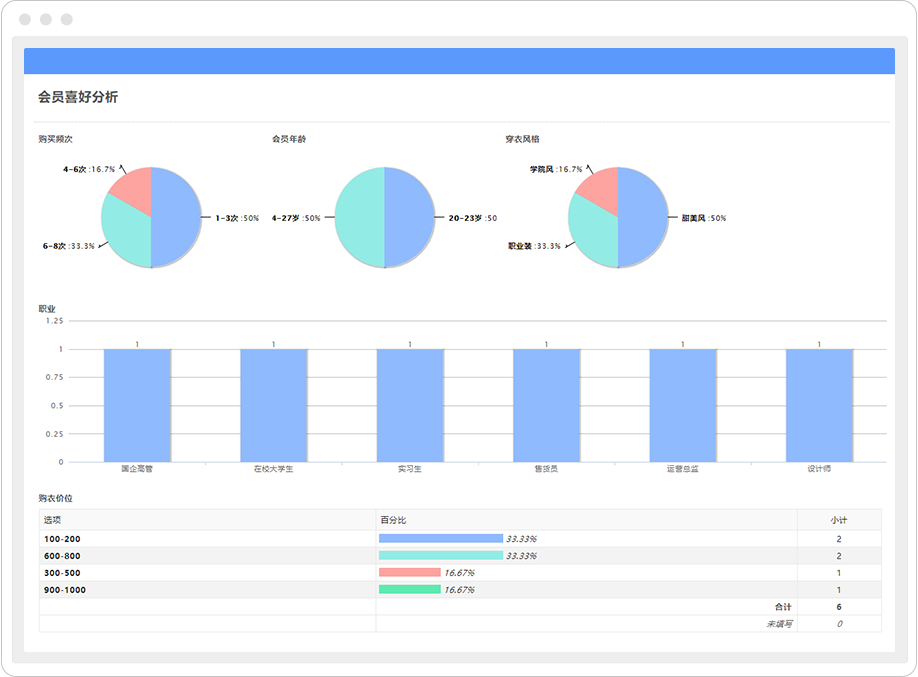This screenshot has height=677, width=918.
Task: Select the 在校大学生 bar
Action: 273,405
